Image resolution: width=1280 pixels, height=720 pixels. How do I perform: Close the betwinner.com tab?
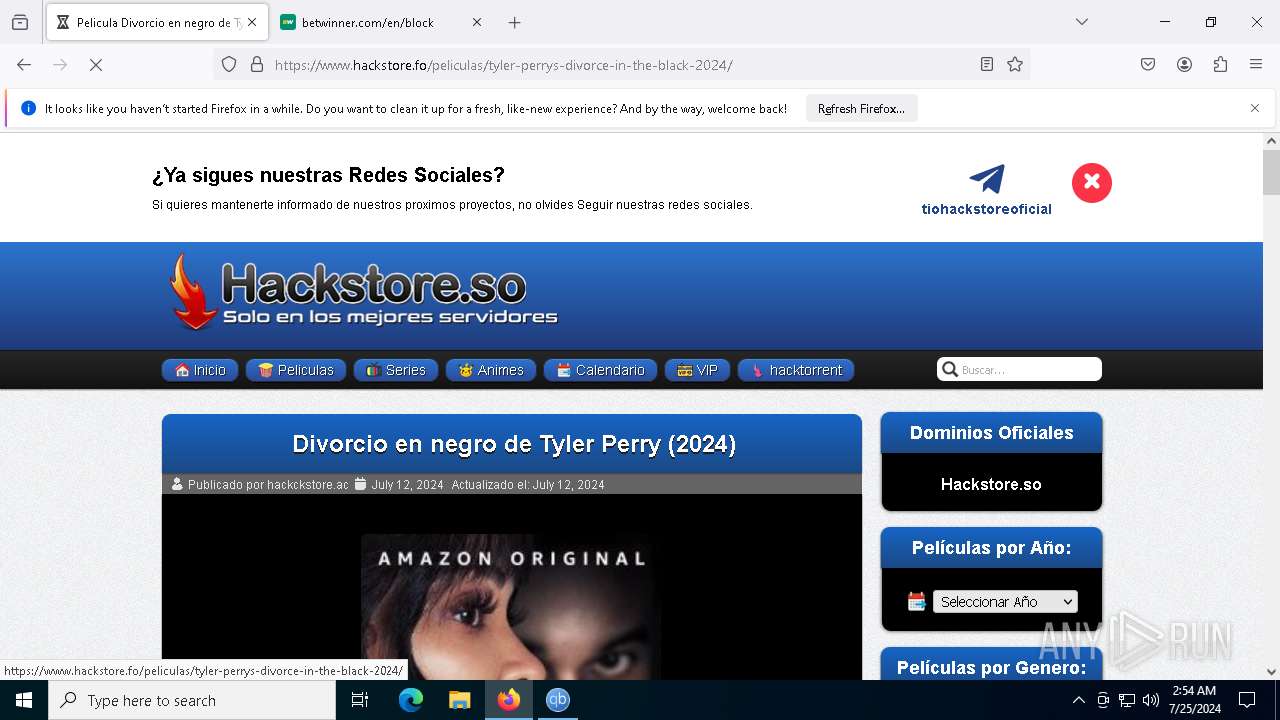click(x=476, y=22)
